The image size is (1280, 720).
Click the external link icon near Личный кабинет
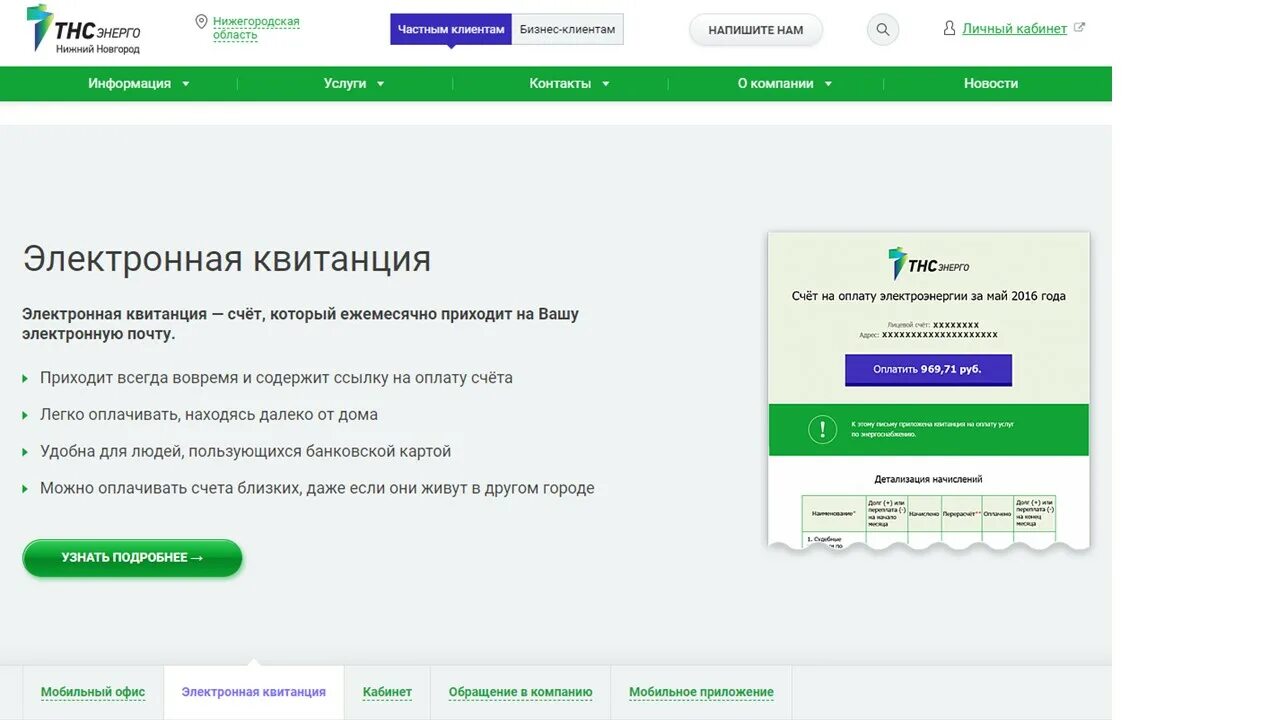pyautogui.click(x=1079, y=28)
